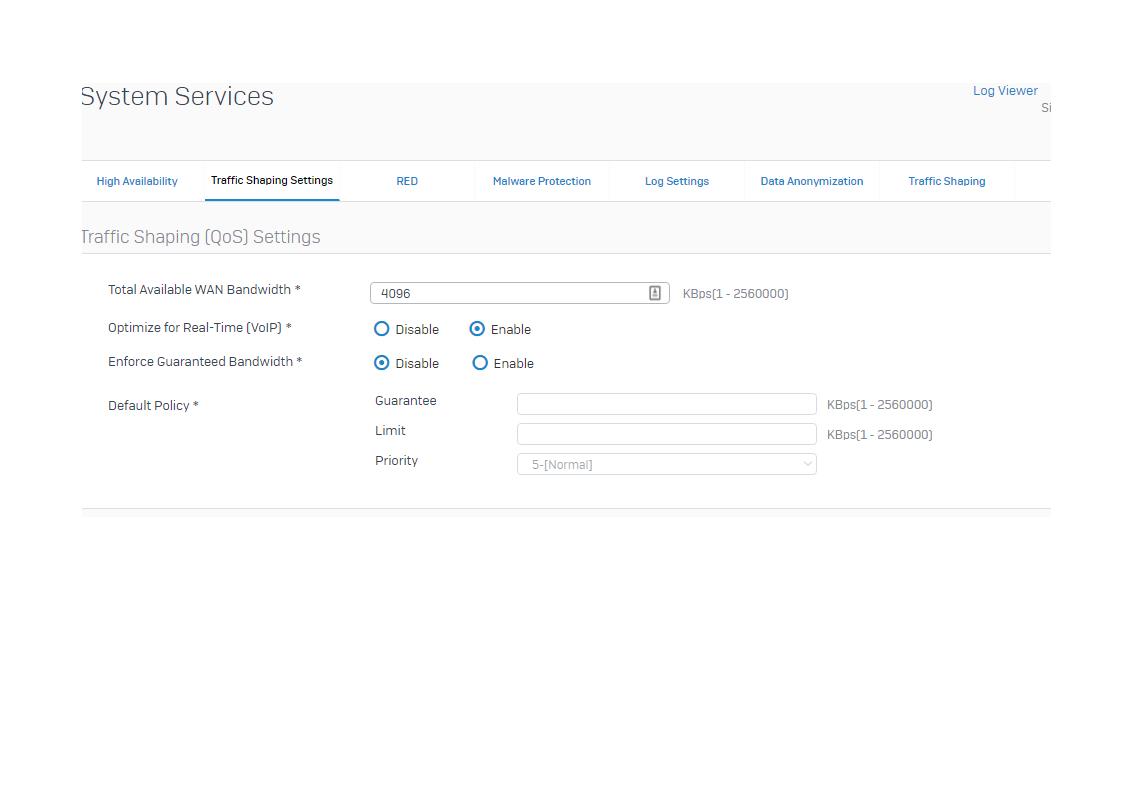Viewport: 1122px width, 793px height.
Task: Click the Total Available WAN Bandwidth field
Action: [519, 293]
